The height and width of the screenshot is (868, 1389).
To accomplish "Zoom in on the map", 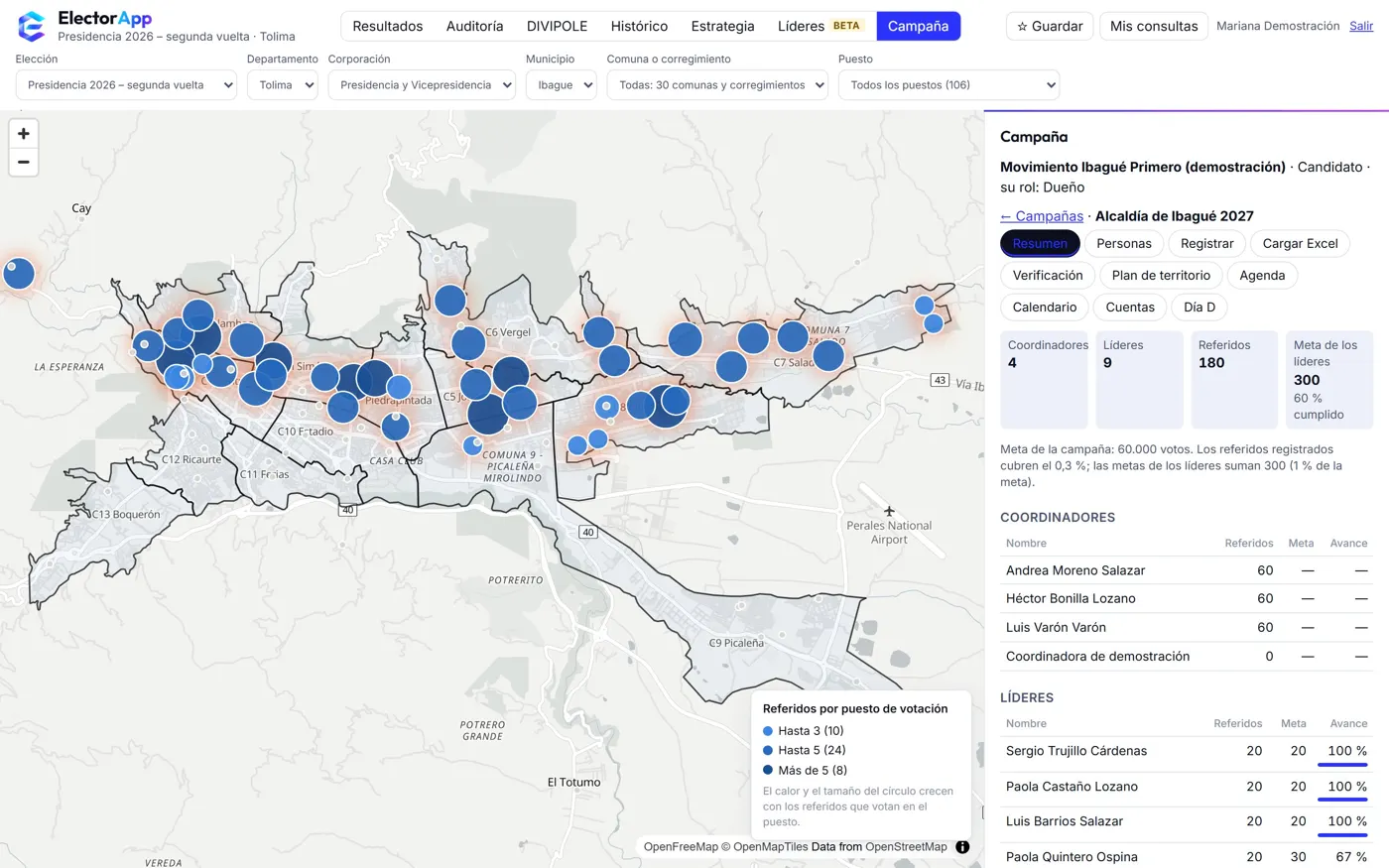I will (24, 134).
